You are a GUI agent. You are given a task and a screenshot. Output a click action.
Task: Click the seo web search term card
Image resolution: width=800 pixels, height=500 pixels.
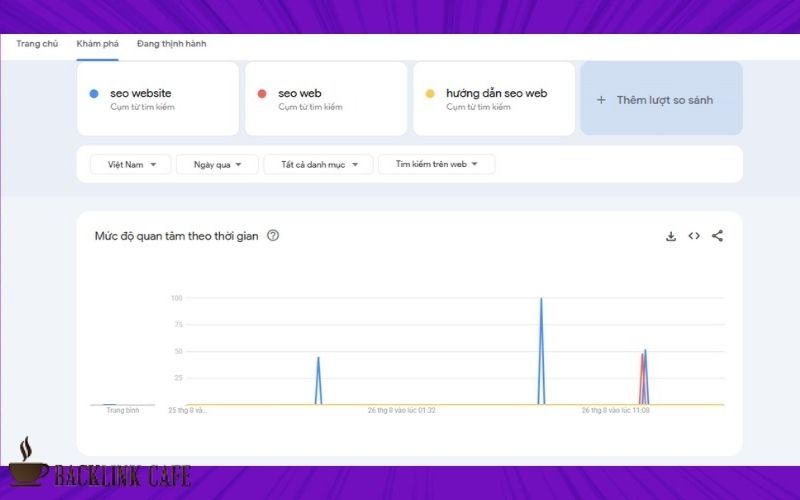click(x=326, y=98)
